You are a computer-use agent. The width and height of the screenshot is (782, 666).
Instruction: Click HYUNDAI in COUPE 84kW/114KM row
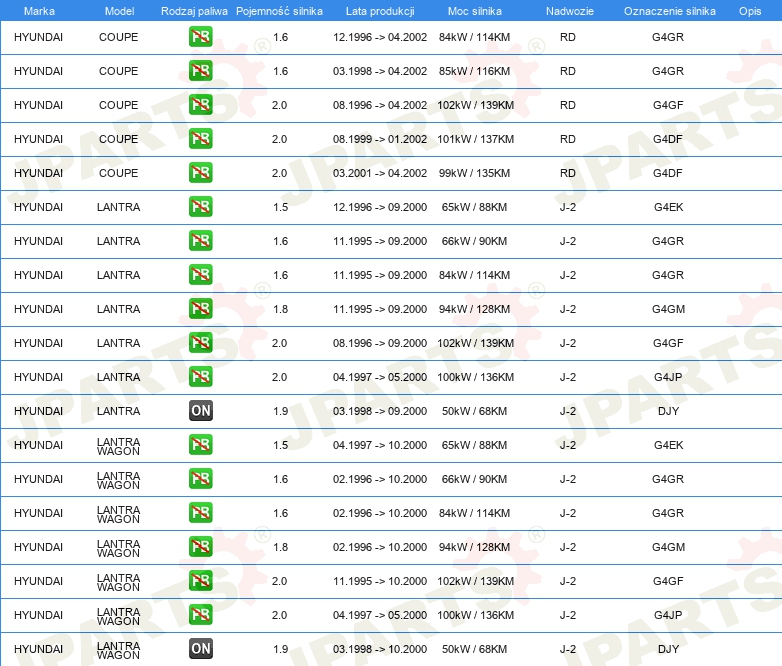click(x=38, y=37)
